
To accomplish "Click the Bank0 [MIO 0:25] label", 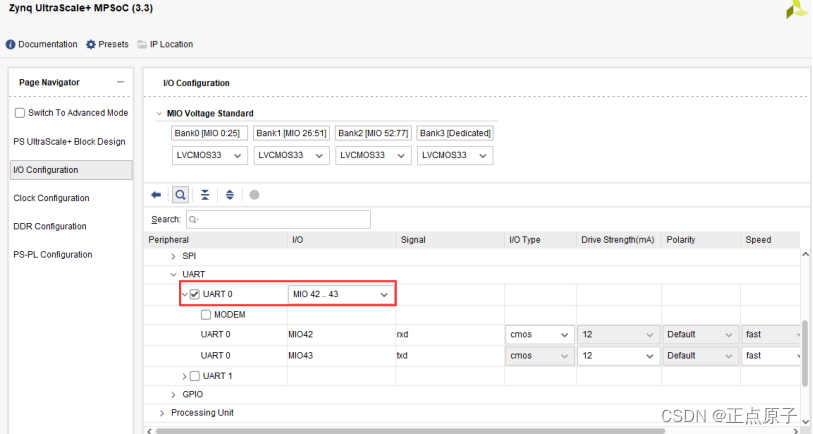I will [209, 133].
